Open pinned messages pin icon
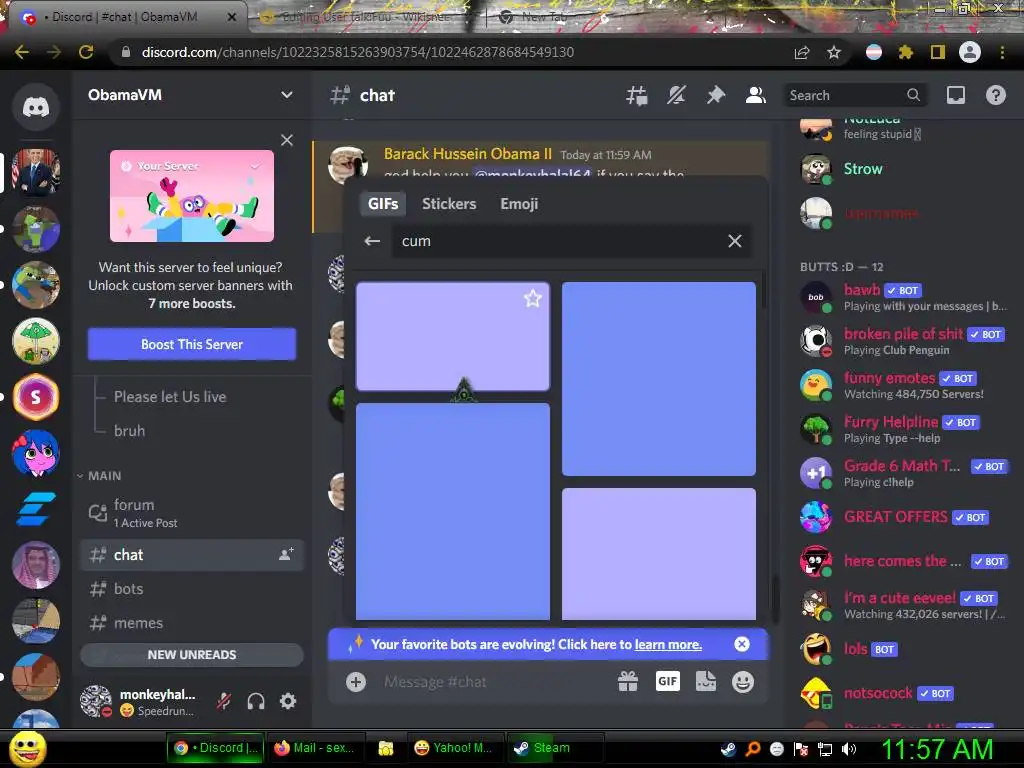This screenshot has height=768, width=1024. point(716,95)
